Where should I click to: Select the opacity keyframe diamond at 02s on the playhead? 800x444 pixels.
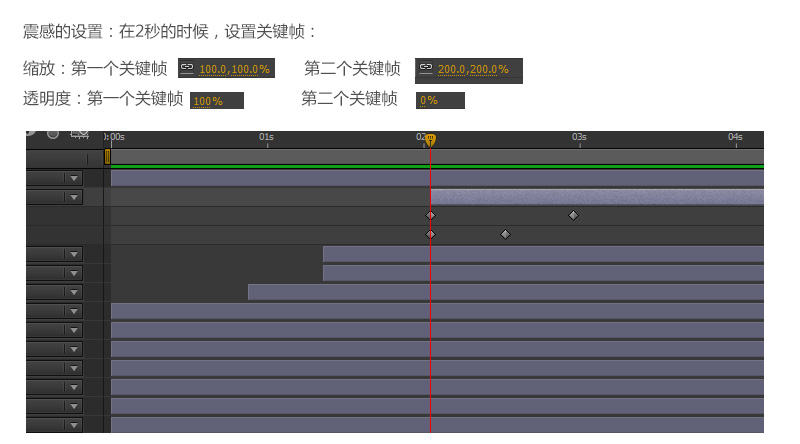click(x=431, y=234)
